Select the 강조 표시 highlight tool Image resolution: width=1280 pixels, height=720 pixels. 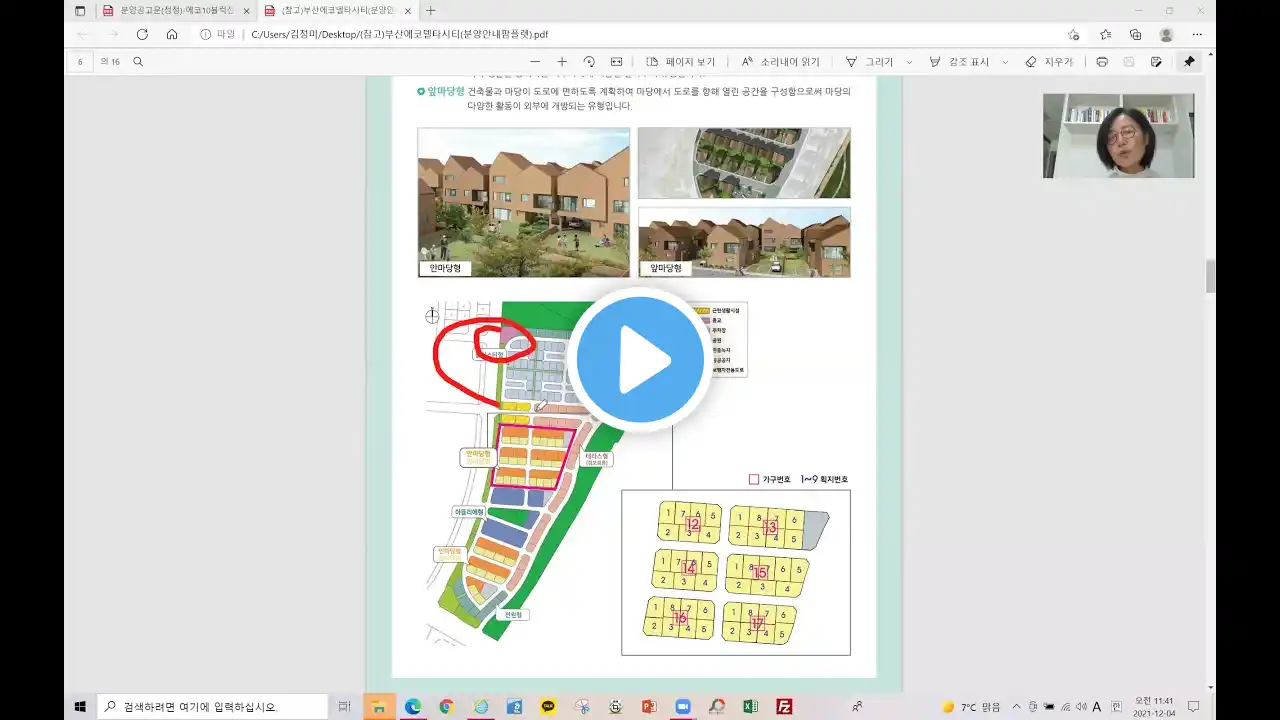coord(959,62)
